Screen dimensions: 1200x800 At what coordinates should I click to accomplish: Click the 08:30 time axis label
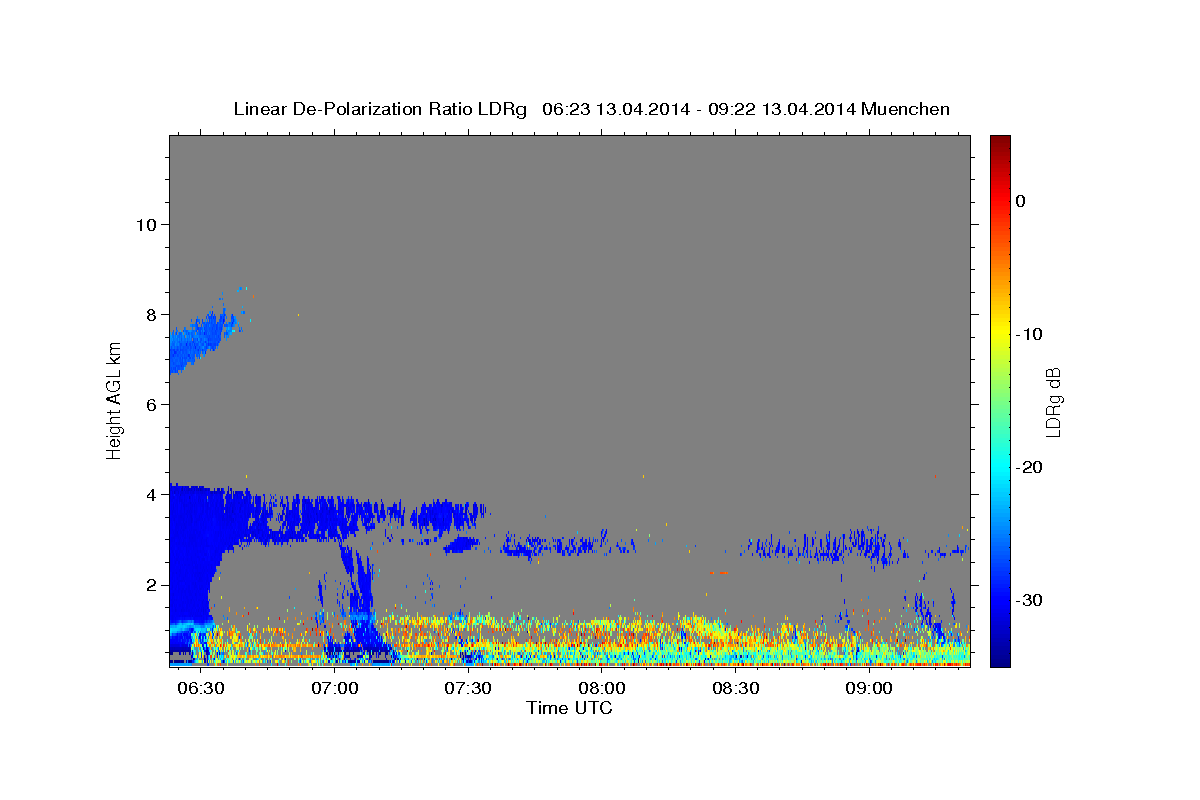736,689
